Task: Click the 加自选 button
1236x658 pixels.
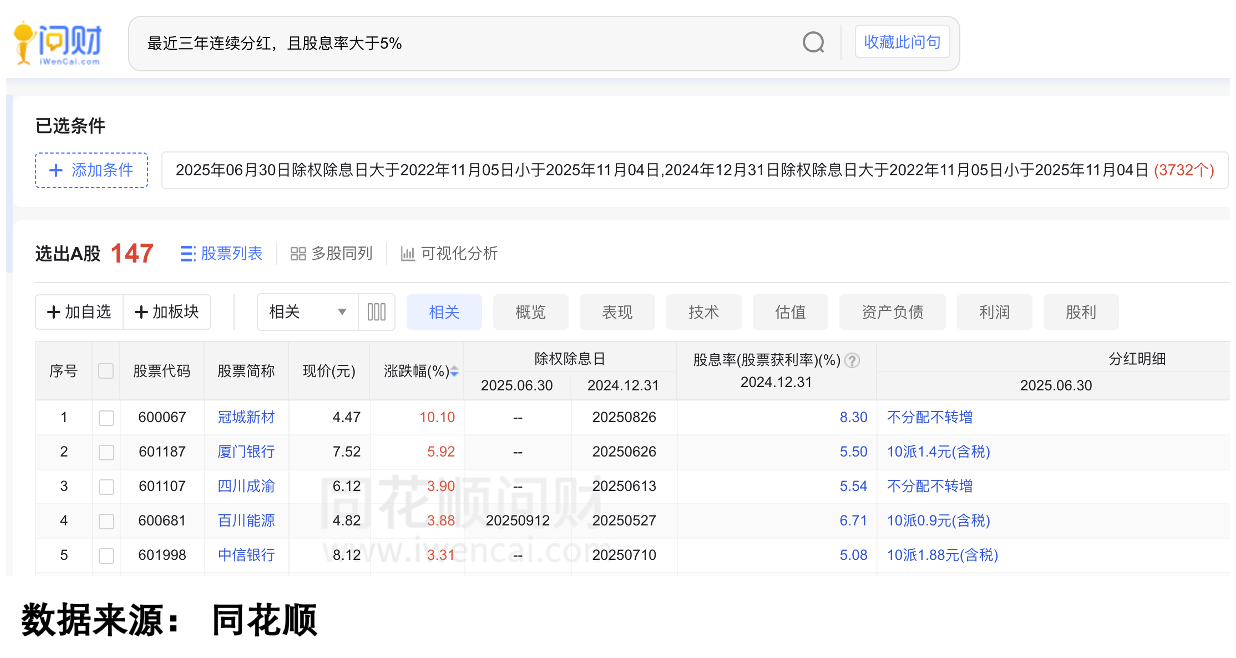Action: tap(79, 312)
